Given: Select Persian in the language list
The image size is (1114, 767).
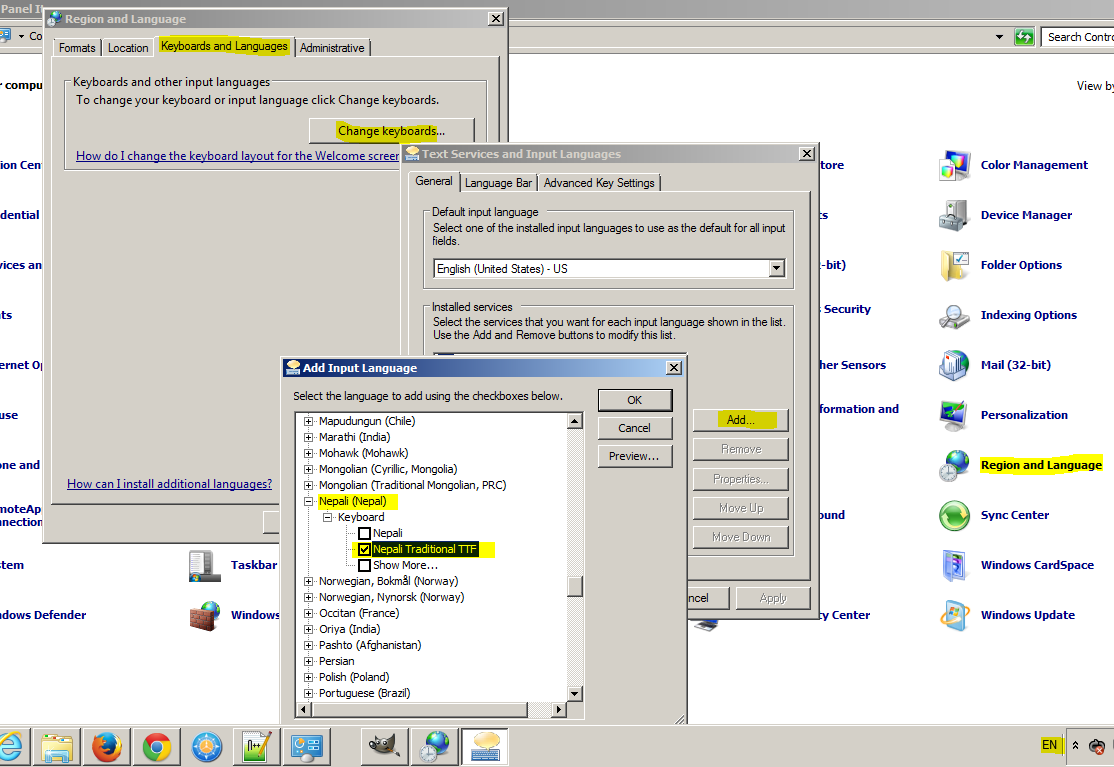Looking at the screenshot, I should 336,661.
